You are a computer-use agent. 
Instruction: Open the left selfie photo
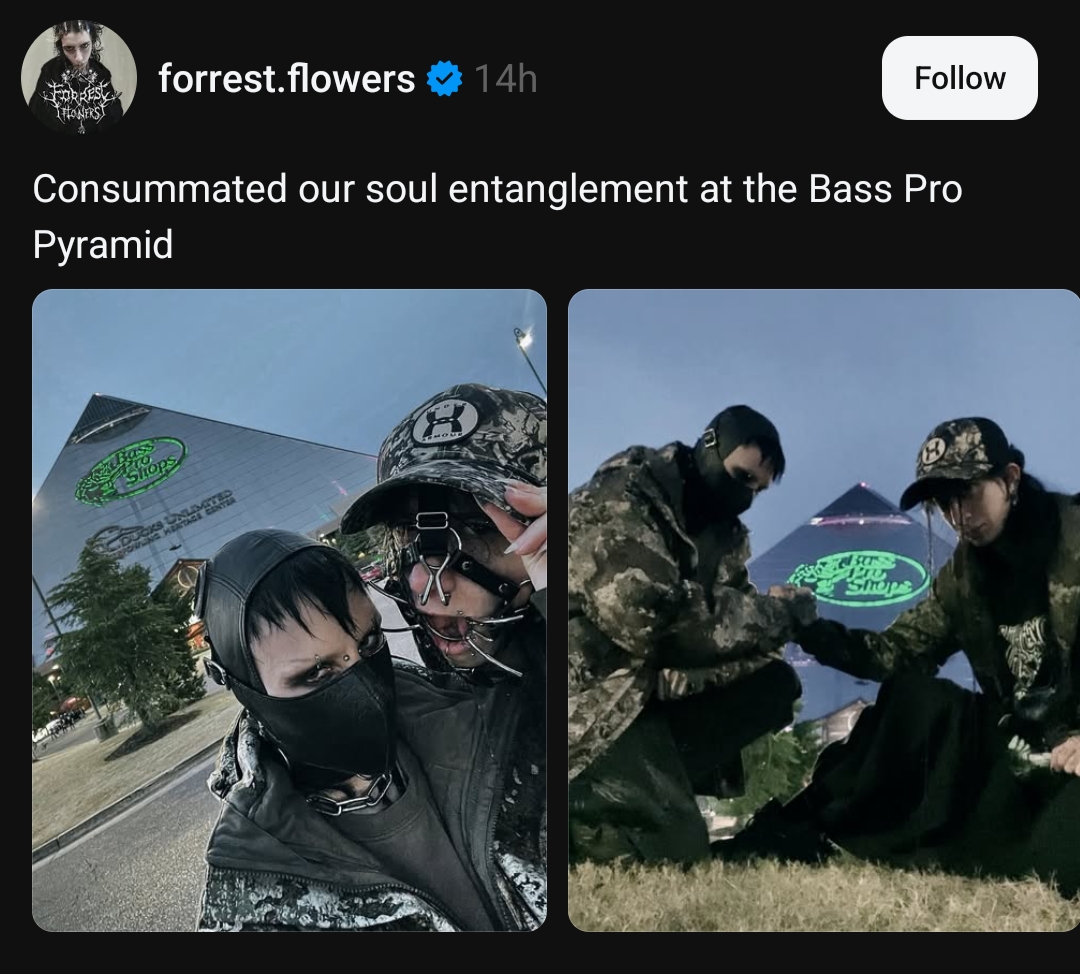point(289,610)
